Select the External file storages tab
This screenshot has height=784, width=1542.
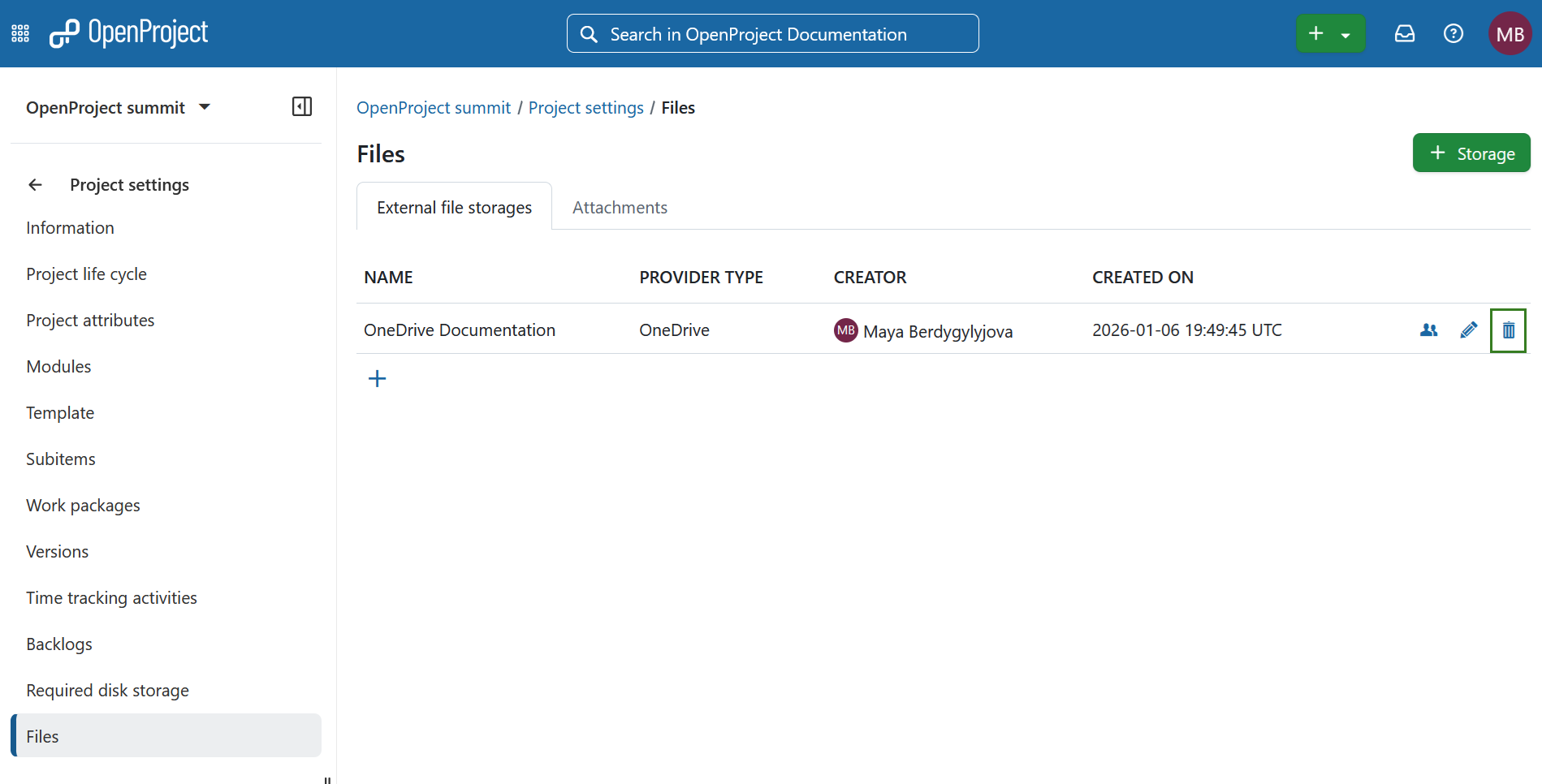point(453,207)
